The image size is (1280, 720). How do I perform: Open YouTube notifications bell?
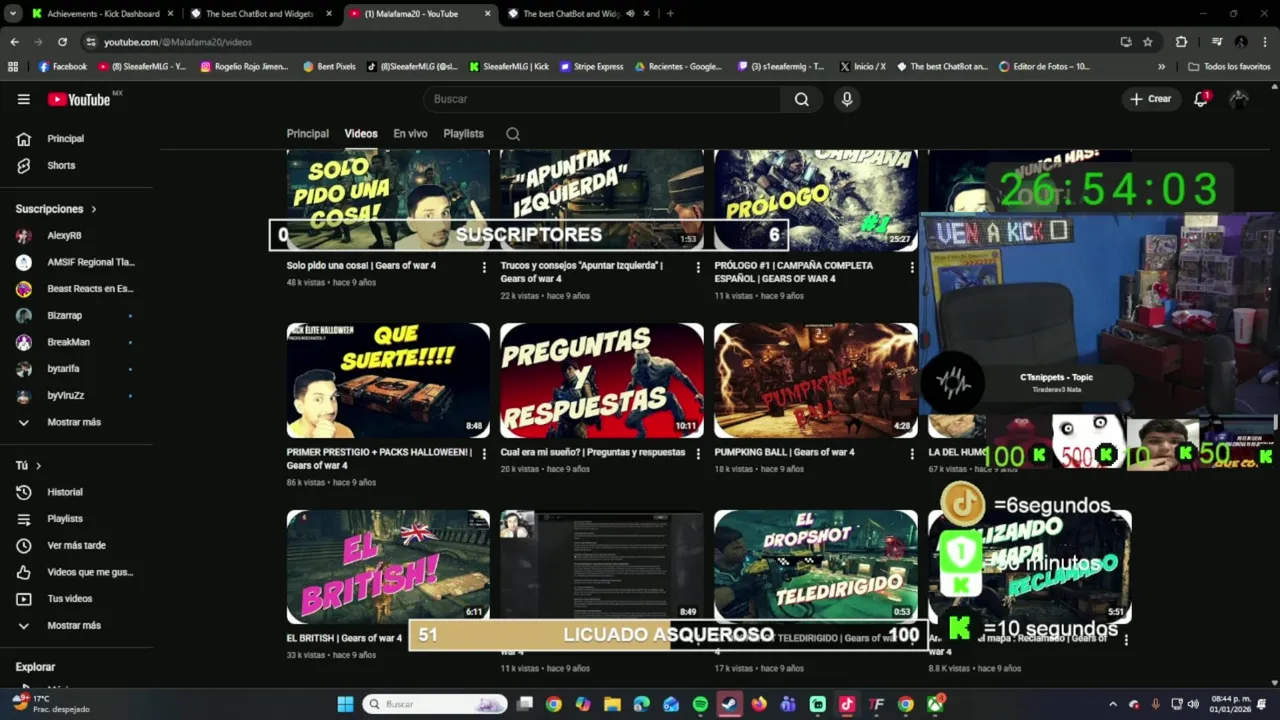click(1201, 99)
